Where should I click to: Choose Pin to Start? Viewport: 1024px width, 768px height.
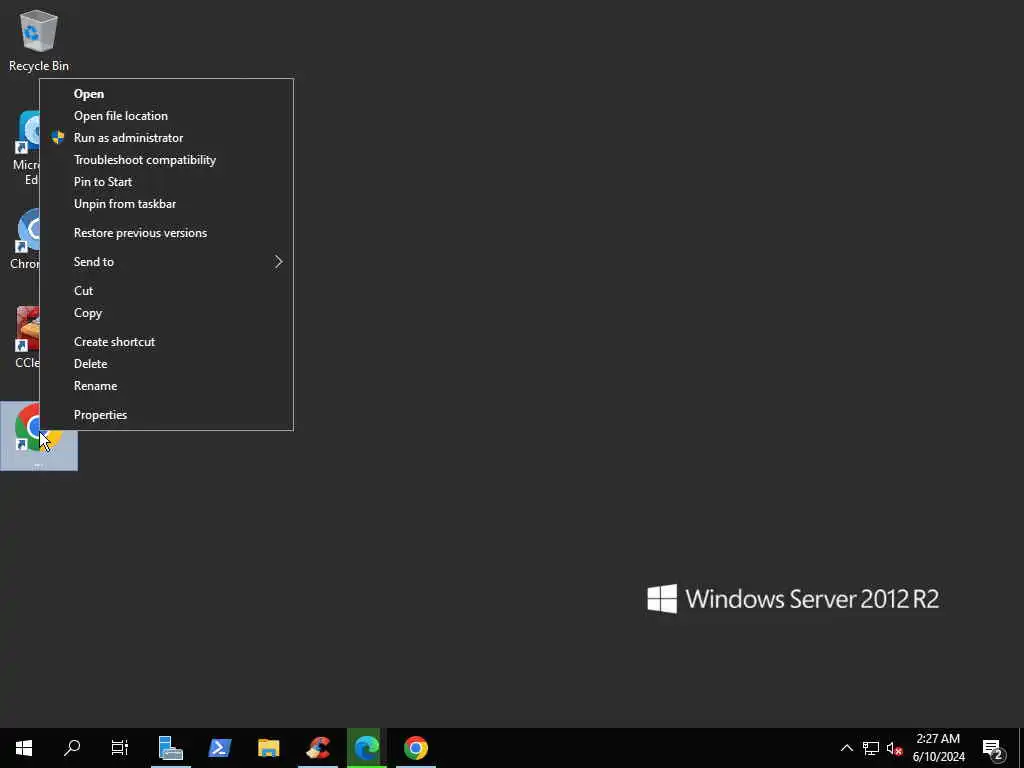[167, 182]
